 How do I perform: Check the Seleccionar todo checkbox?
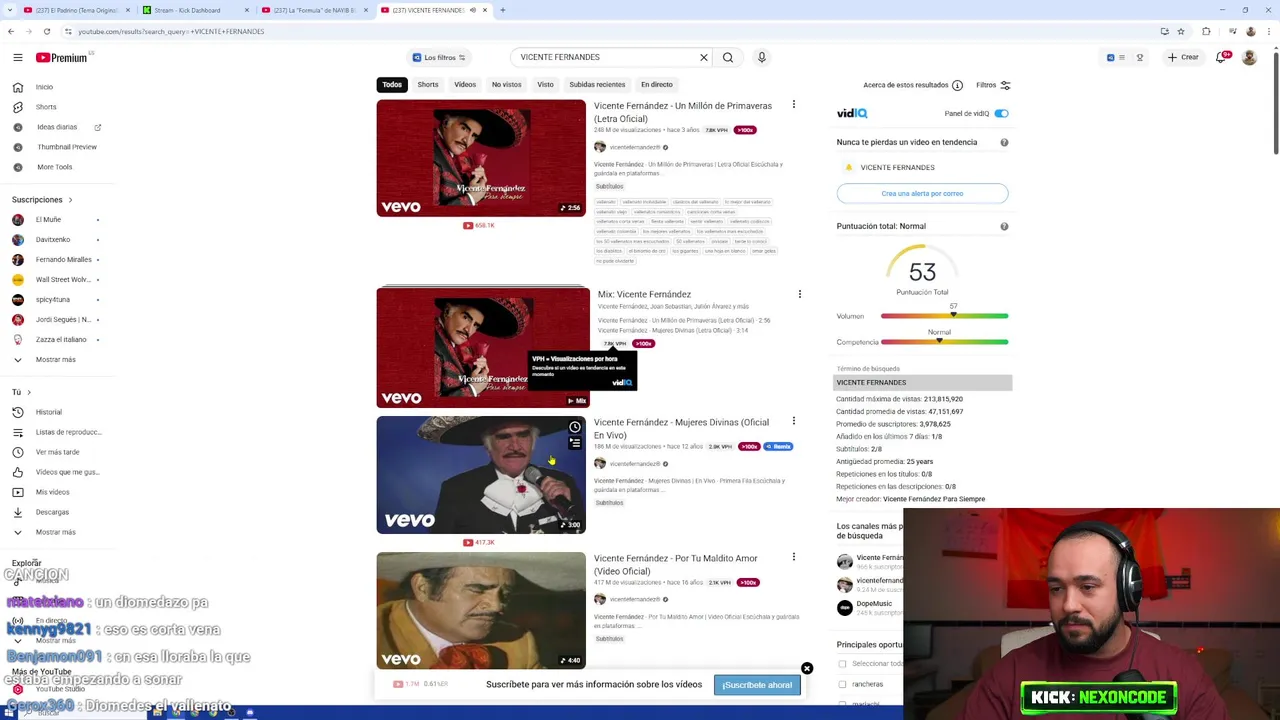click(x=842, y=664)
